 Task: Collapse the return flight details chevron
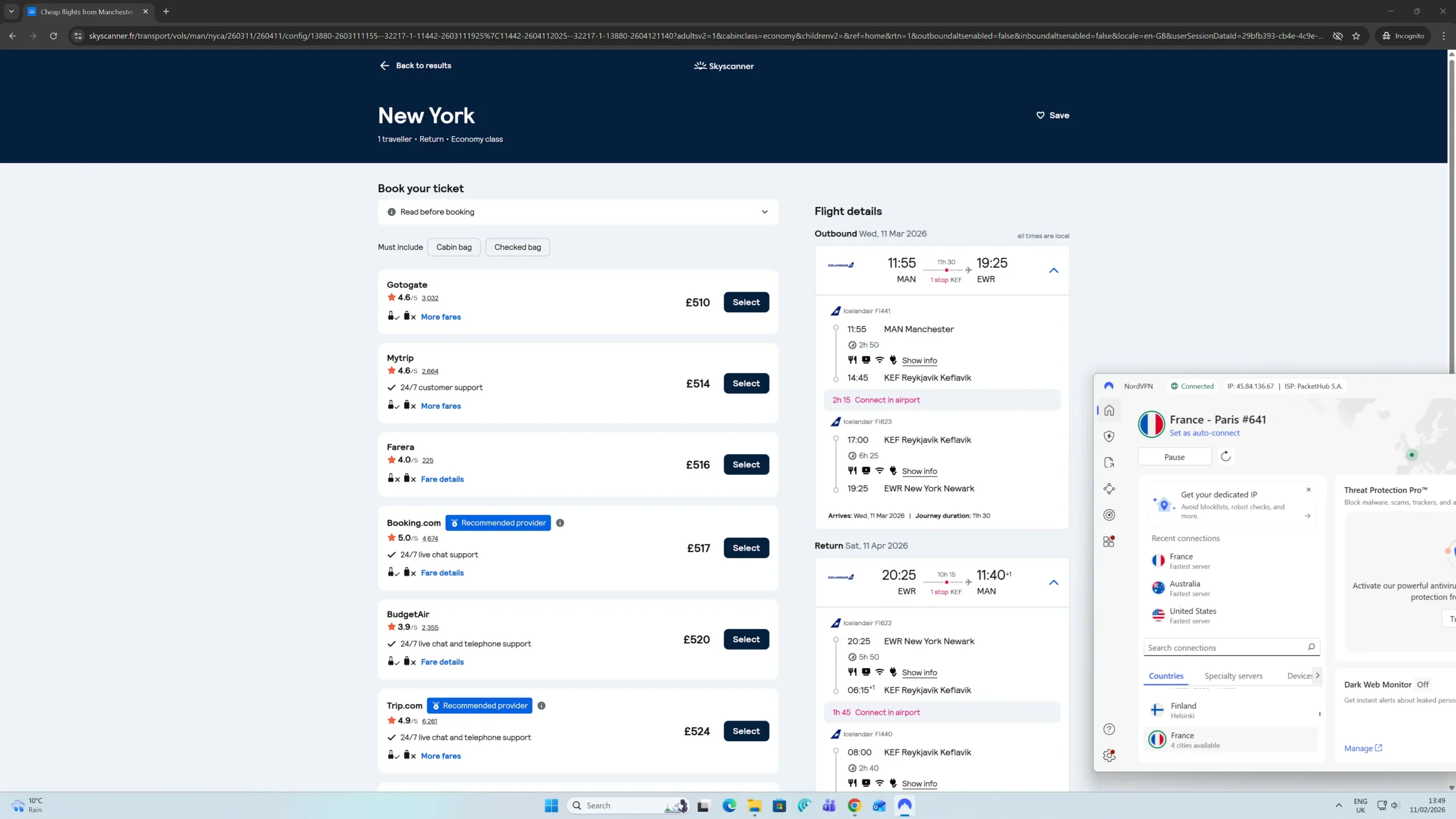pos(1053,582)
